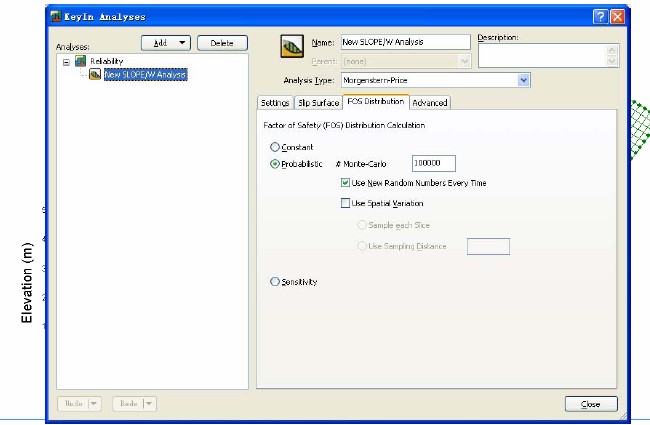Click the KeyIn Analyses title bar icon

[56, 16]
